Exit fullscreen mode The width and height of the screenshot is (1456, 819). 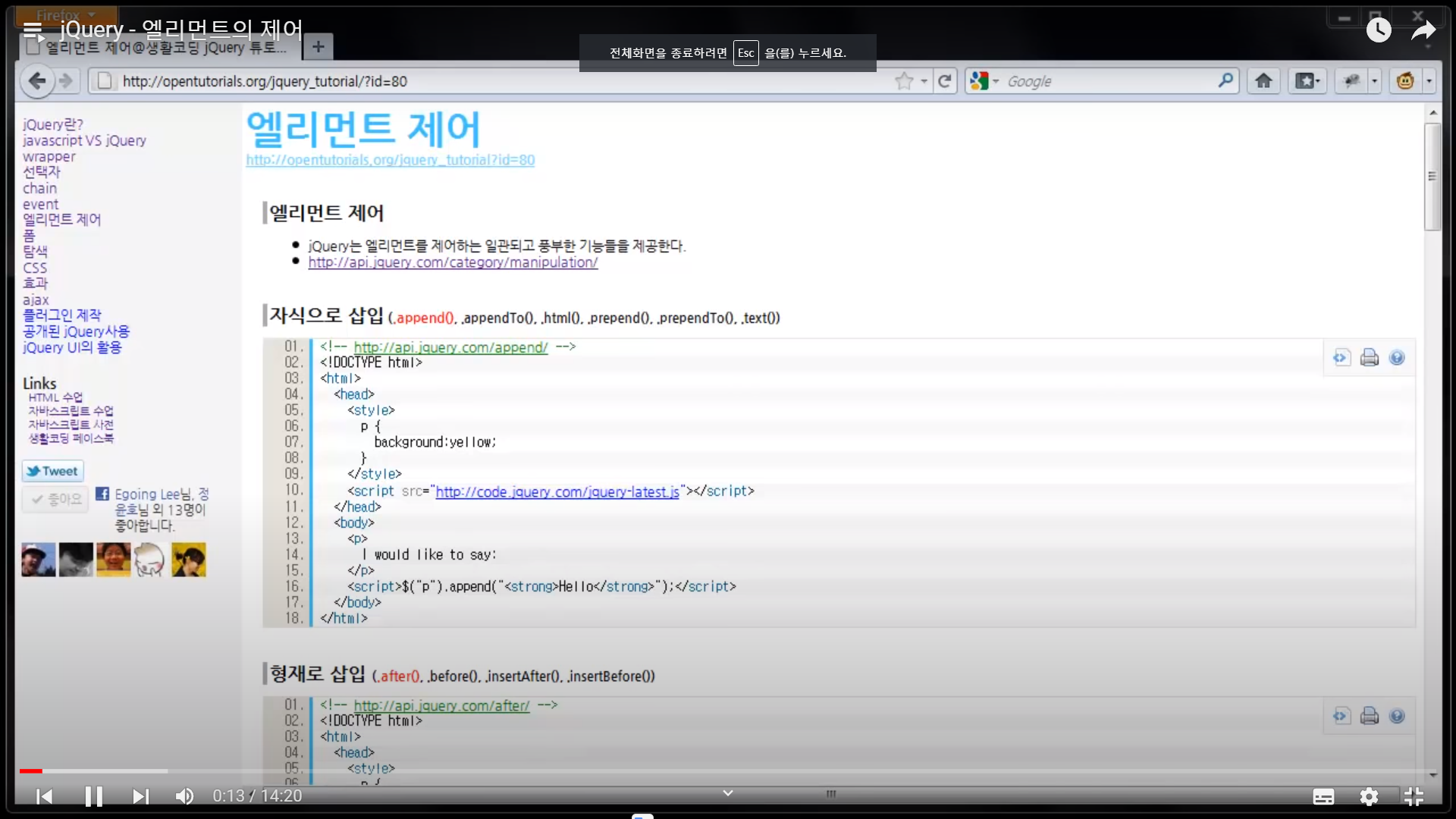(1414, 796)
